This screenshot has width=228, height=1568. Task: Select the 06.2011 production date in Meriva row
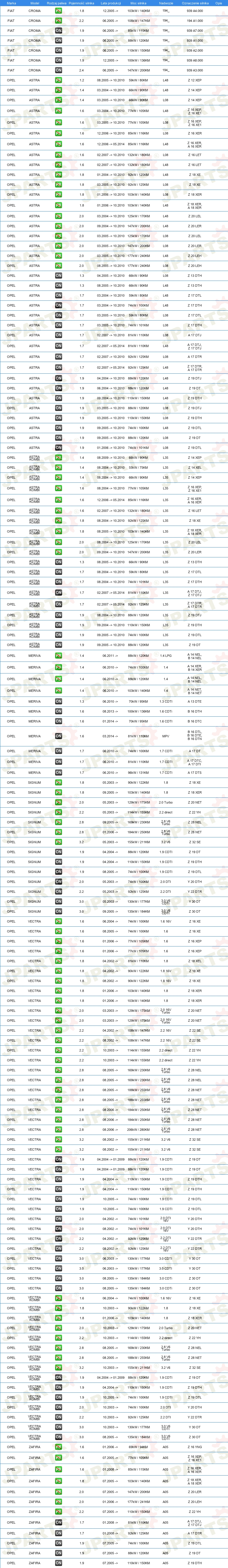click(x=111, y=656)
